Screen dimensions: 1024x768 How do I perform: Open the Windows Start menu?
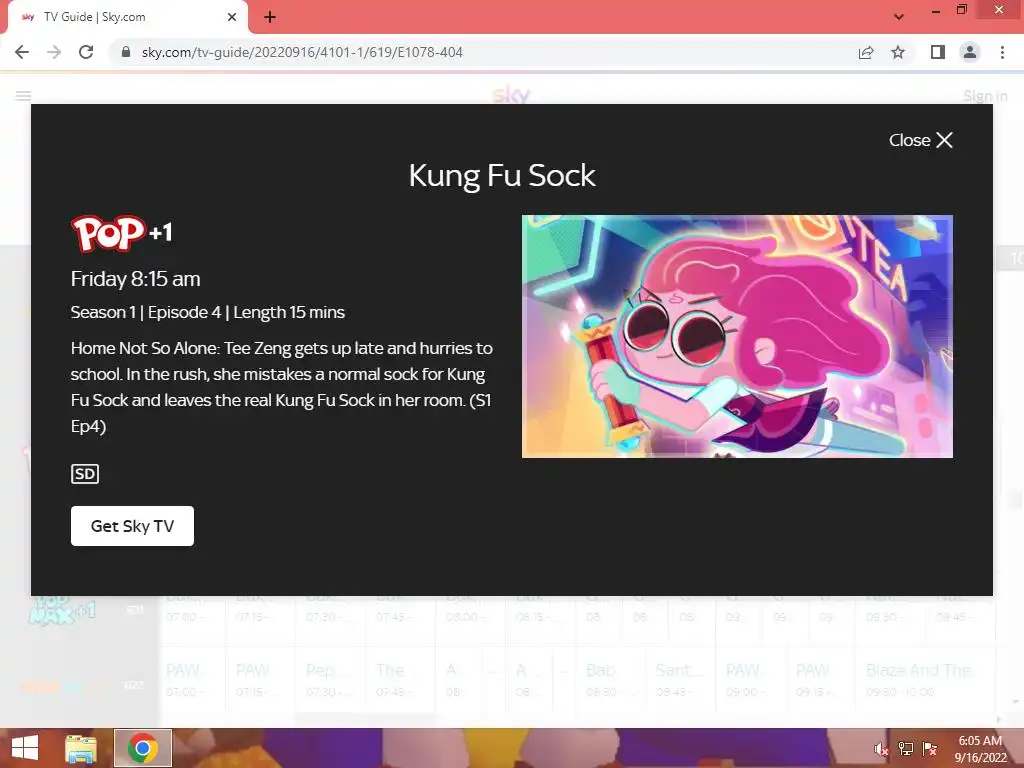(x=25, y=748)
